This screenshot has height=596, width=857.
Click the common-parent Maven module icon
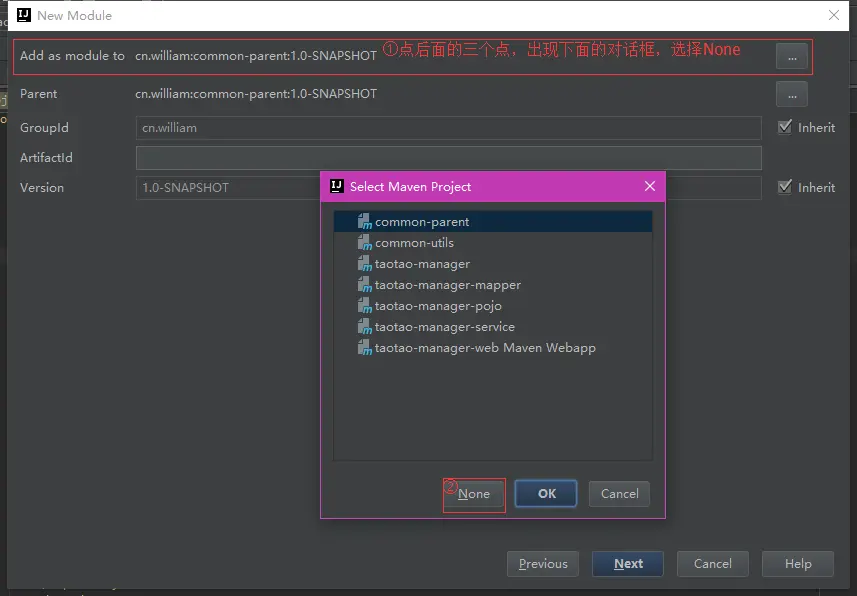click(365, 221)
